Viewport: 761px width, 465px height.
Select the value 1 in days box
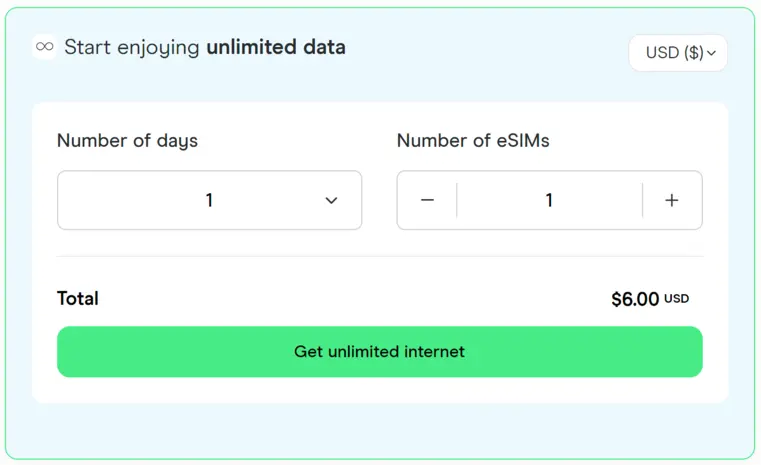(209, 200)
